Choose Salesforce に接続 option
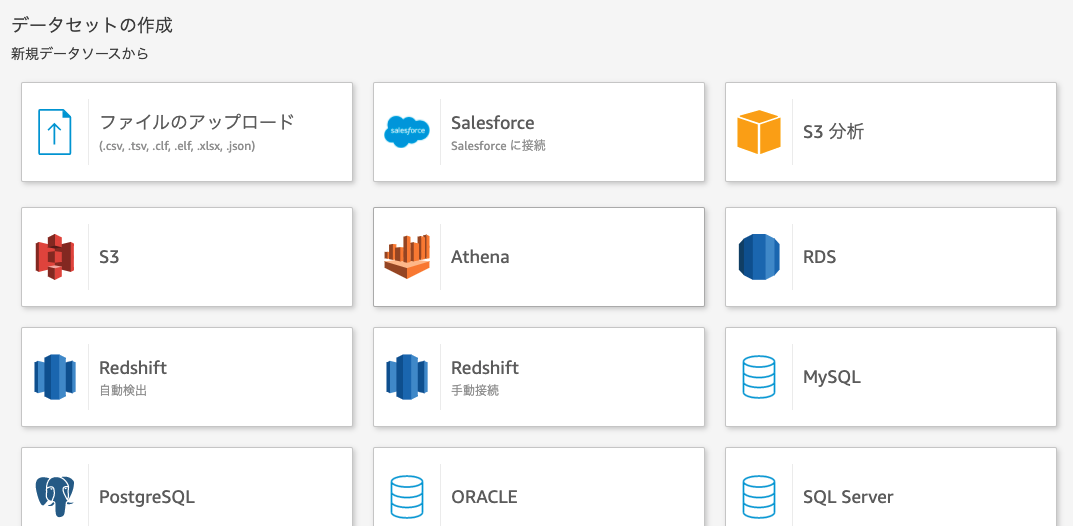Image resolution: width=1073 pixels, height=526 pixels. 498,146
